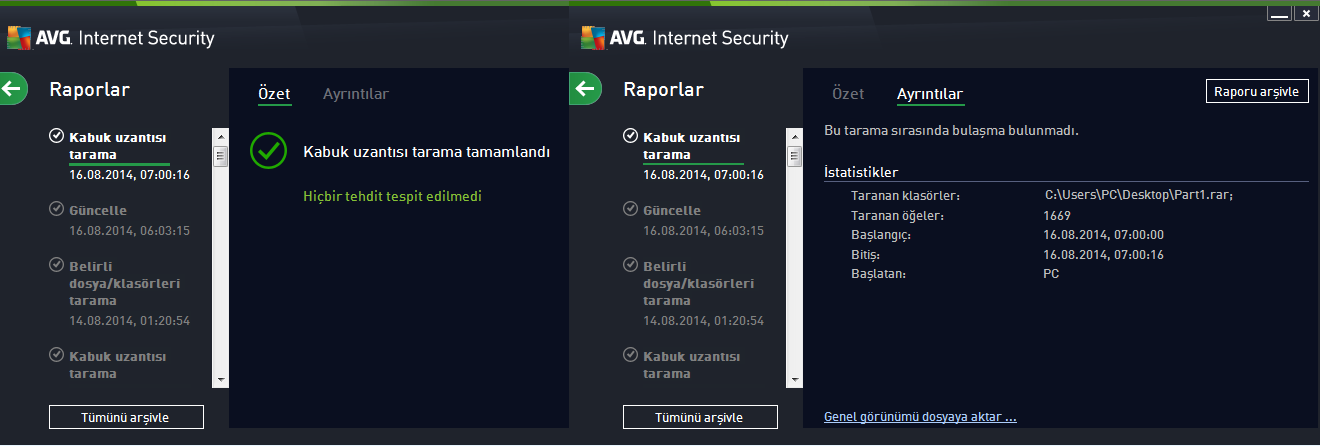Click Raporu arşivle button
Image resolution: width=1320 pixels, height=446 pixels.
coord(1257,91)
